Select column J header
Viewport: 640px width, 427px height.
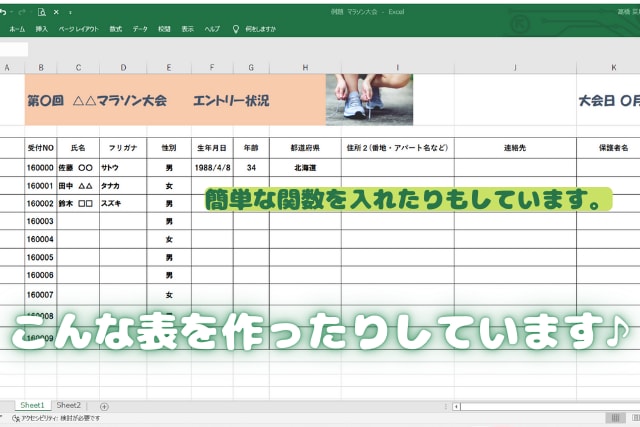515,68
